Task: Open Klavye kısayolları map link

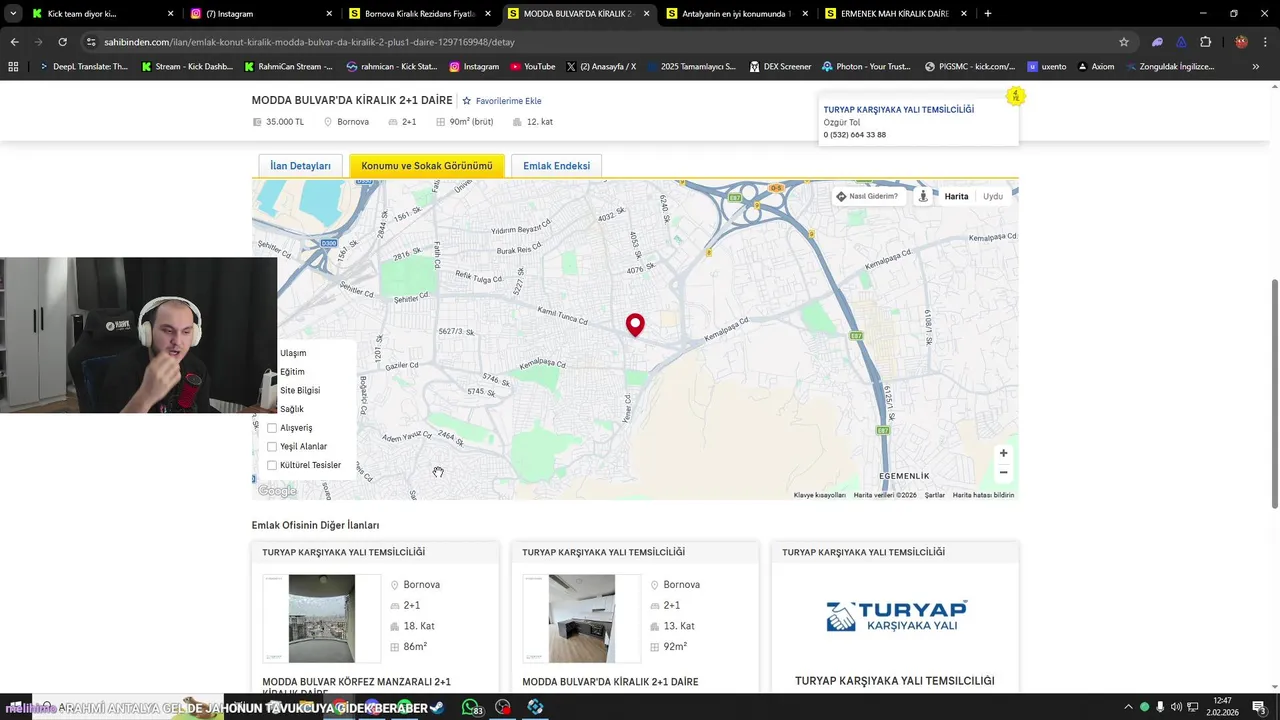Action: [820, 495]
